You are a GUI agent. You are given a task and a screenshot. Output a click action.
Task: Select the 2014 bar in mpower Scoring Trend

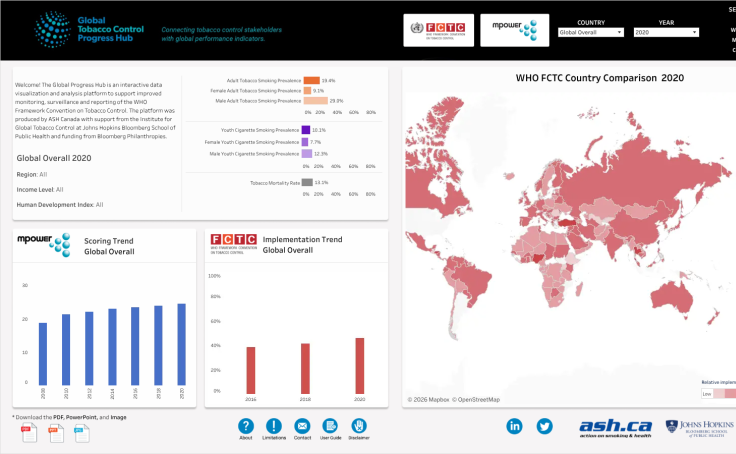pyautogui.click(x=112, y=347)
